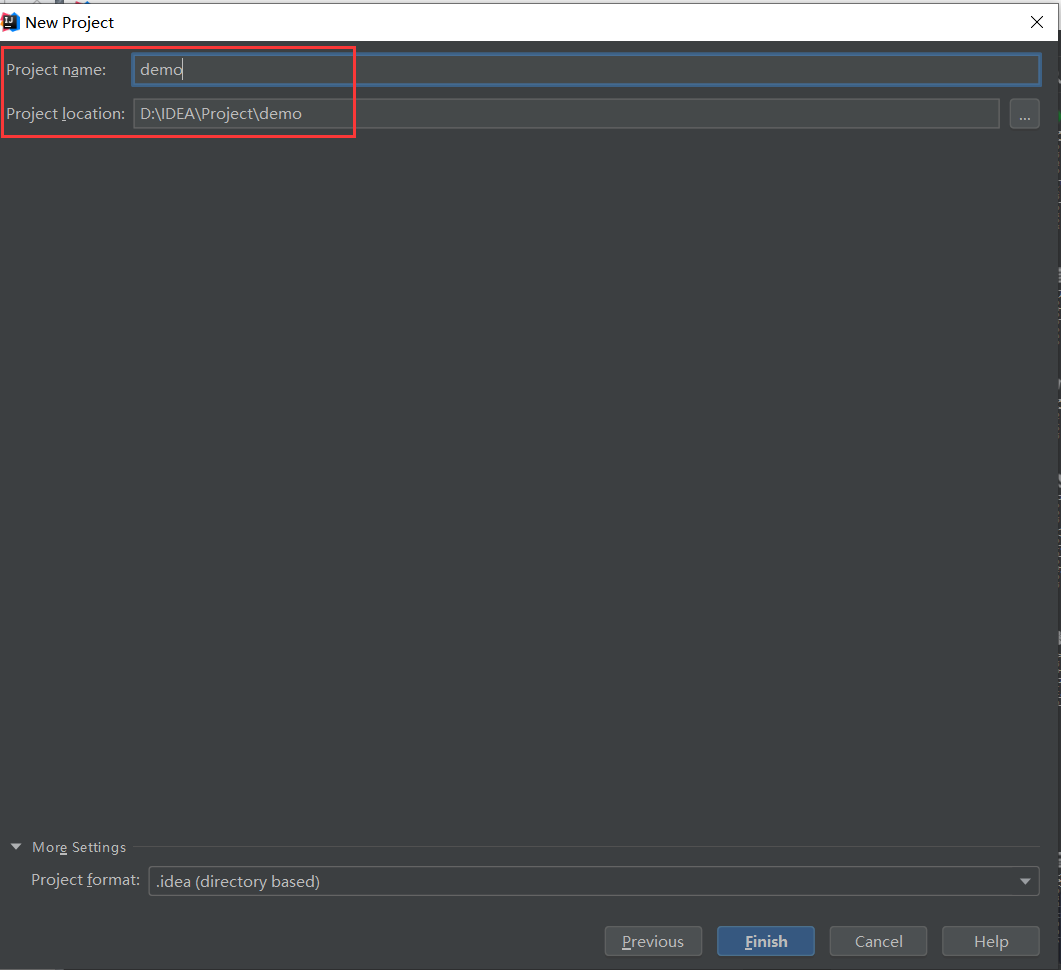
Task: Click the Project name label
Action: (x=56, y=70)
